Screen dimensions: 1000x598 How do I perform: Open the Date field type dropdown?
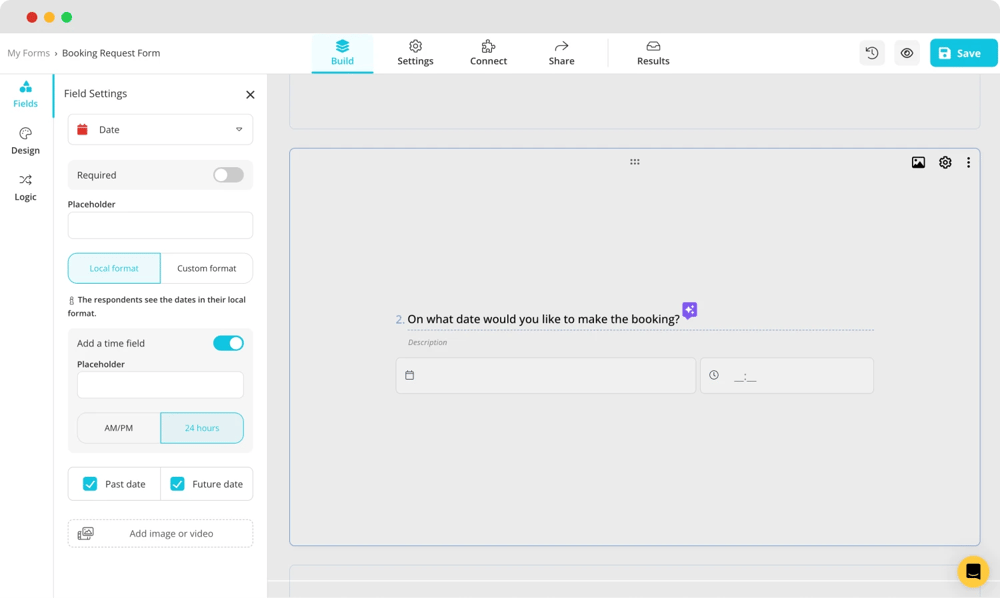[159, 129]
